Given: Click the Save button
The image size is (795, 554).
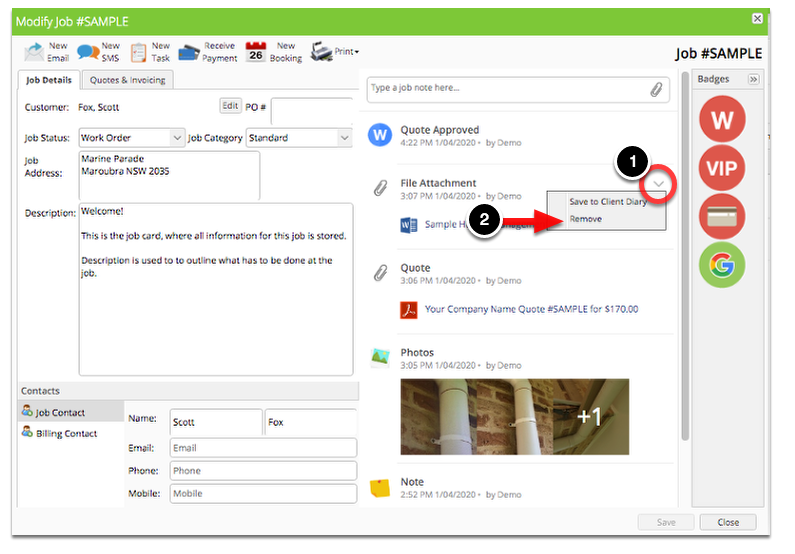Looking at the screenshot, I should pyautogui.click(x=665, y=522).
